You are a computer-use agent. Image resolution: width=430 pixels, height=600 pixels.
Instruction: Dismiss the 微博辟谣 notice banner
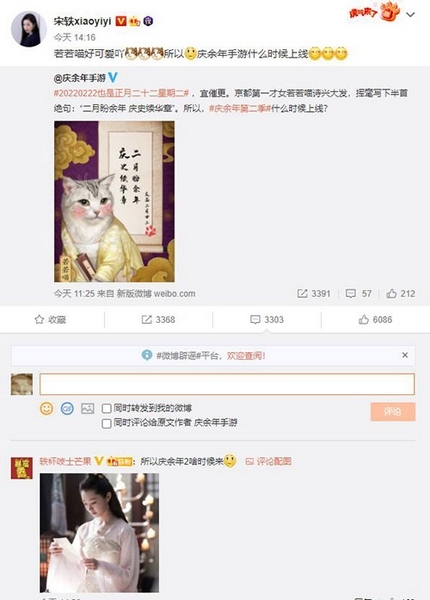click(x=405, y=355)
